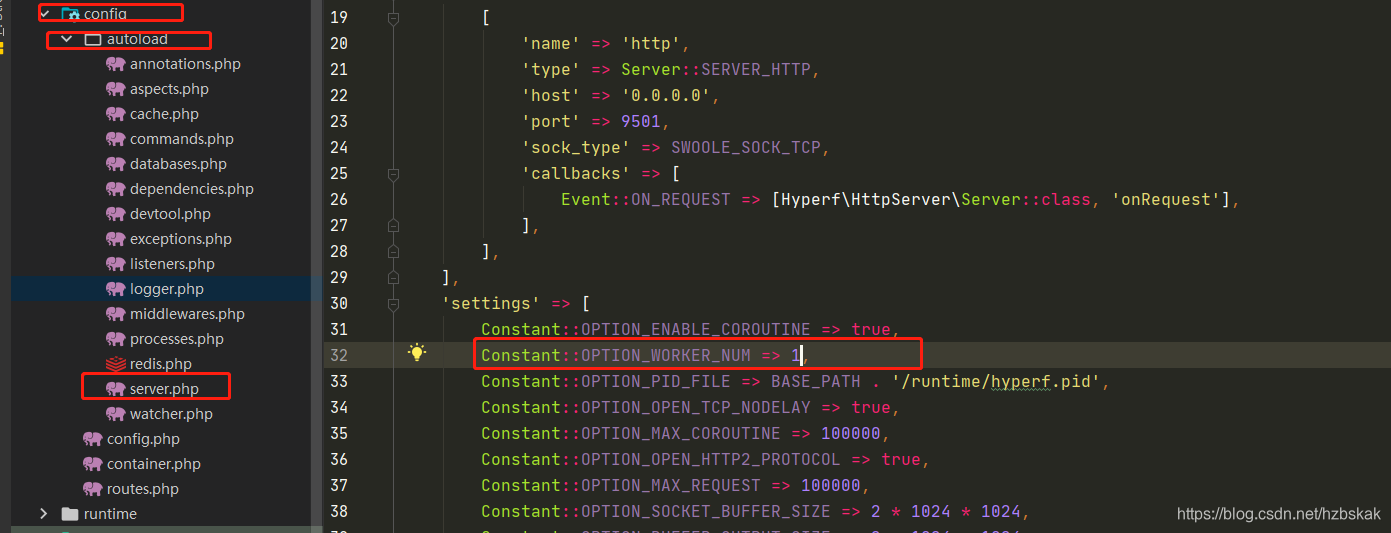This screenshot has height=533, width=1391.
Task: Open cache.php file
Action: (164, 114)
